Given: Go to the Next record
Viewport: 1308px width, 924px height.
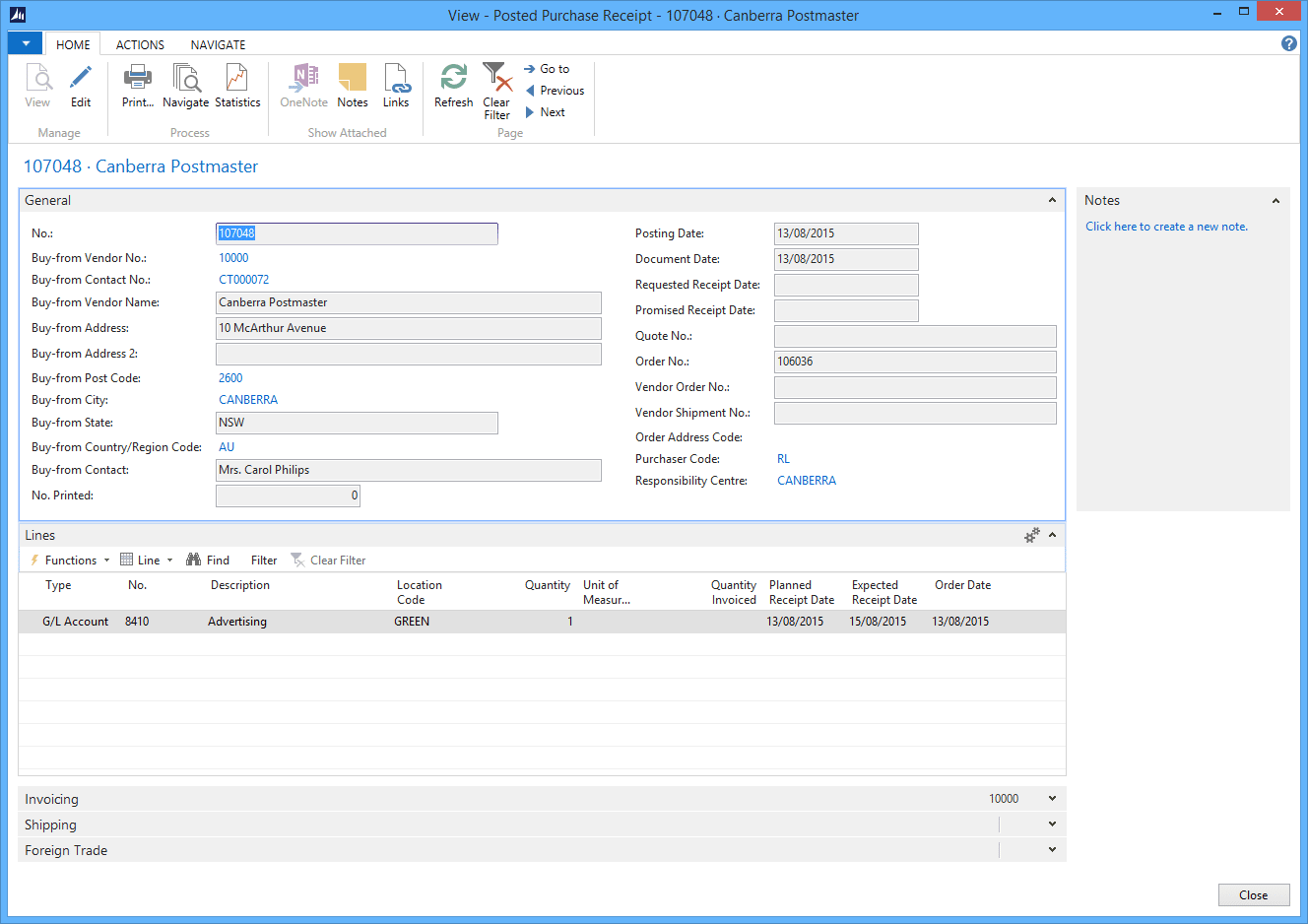Looking at the screenshot, I should click(x=545, y=112).
